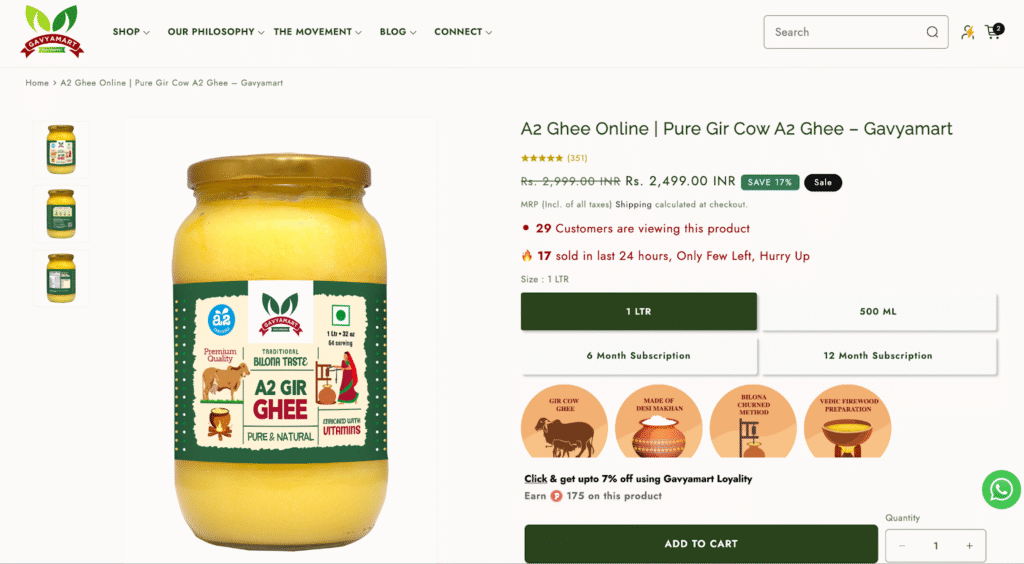Click the Made of Desi Makhan badge
1024x564 pixels.
click(x=658, y=421)
